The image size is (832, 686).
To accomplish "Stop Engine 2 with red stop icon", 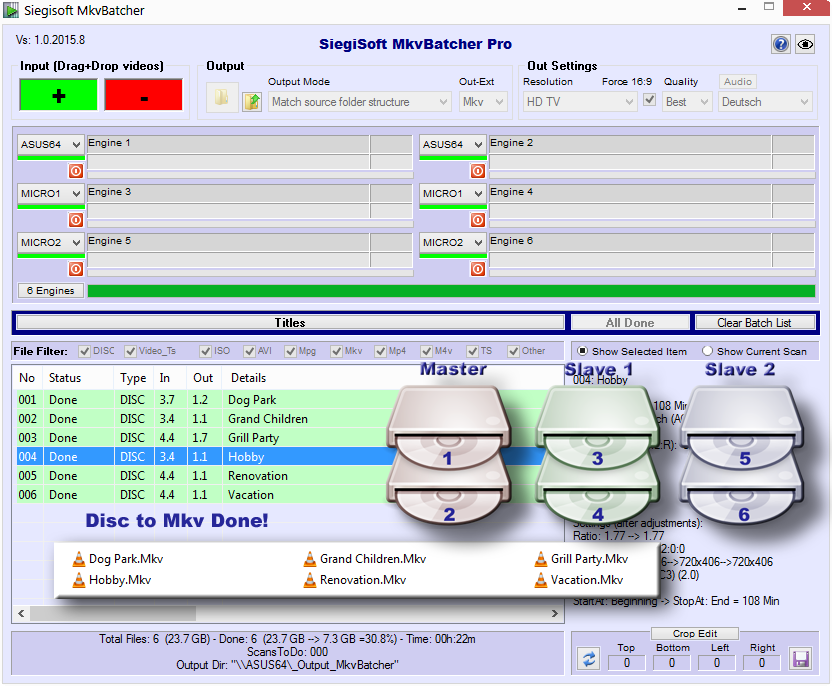I will 478,171.
